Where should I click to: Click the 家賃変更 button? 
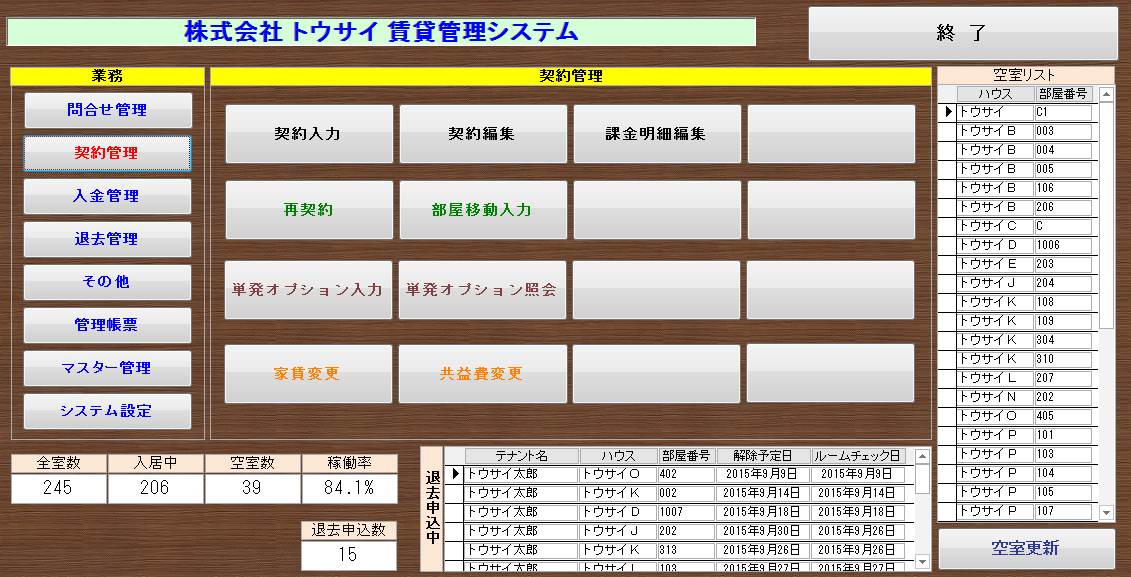308,374
